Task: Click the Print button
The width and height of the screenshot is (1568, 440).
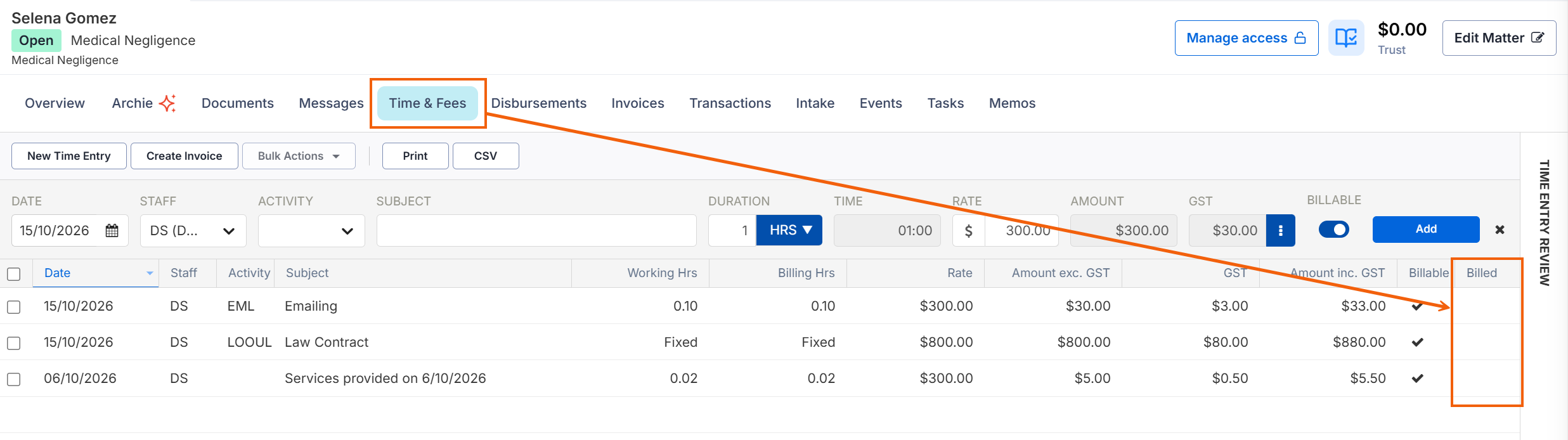Action: (x=415, y=156)
